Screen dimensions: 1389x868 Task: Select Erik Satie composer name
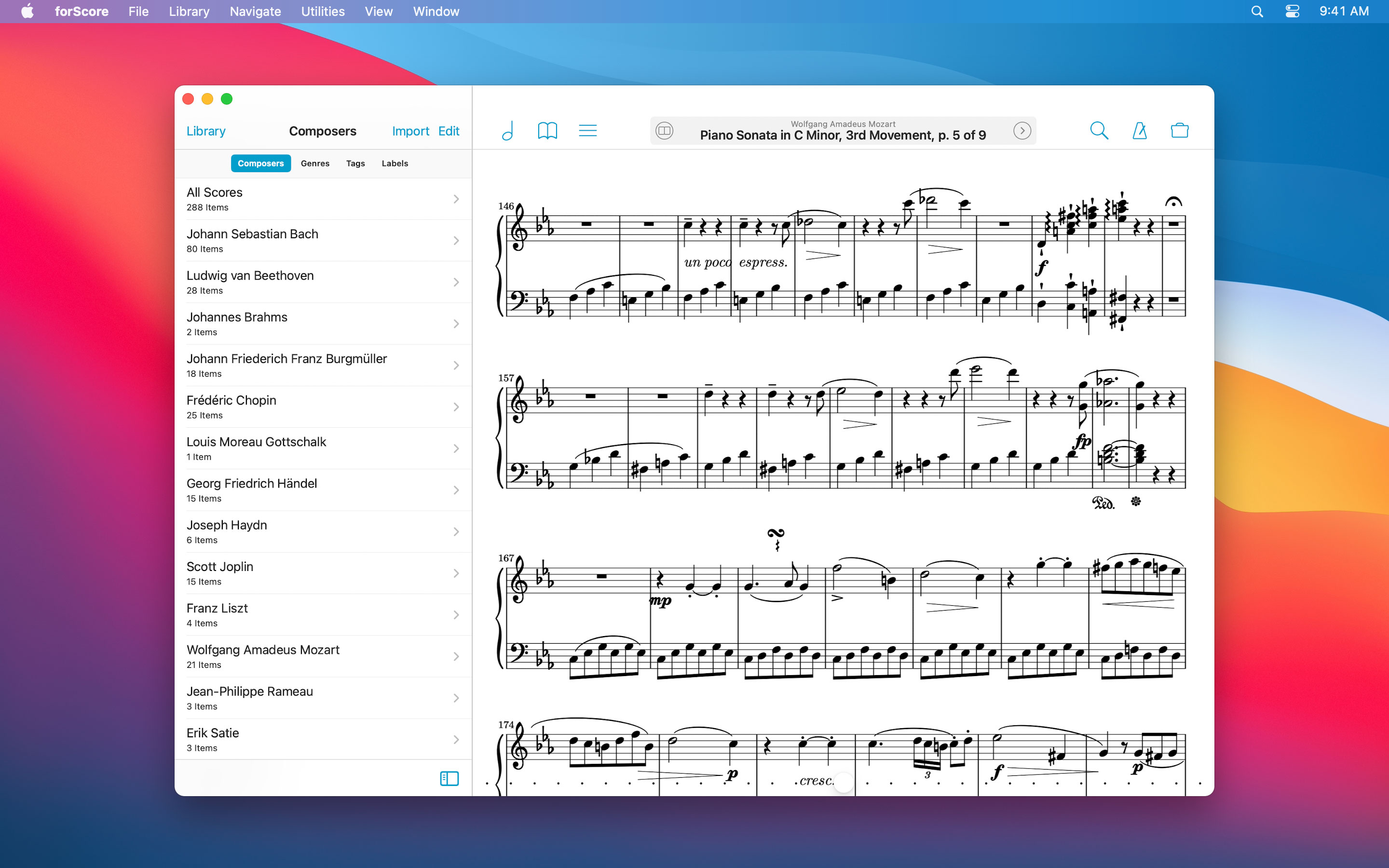(212, 733)
